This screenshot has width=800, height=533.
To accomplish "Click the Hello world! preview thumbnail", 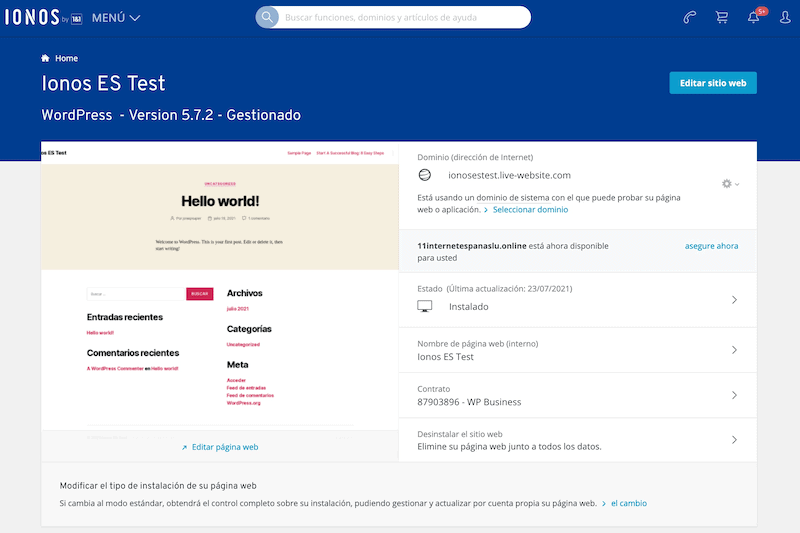I will (x=220, y=286).
